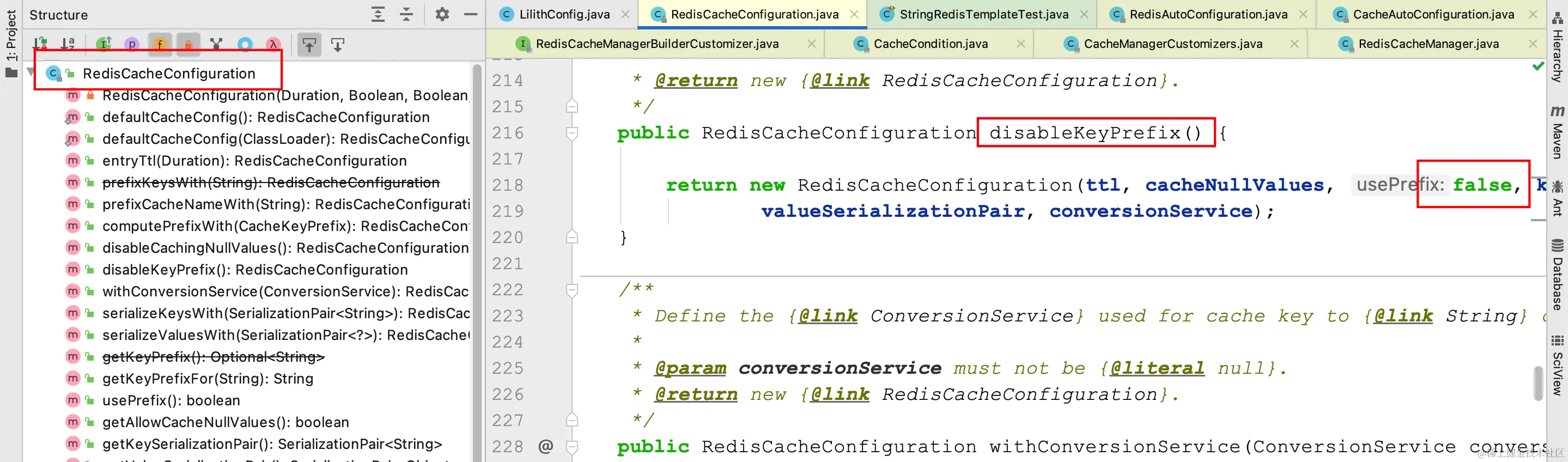
Task: Click the @ gutter icon on line 228
Action: [545, 447]
